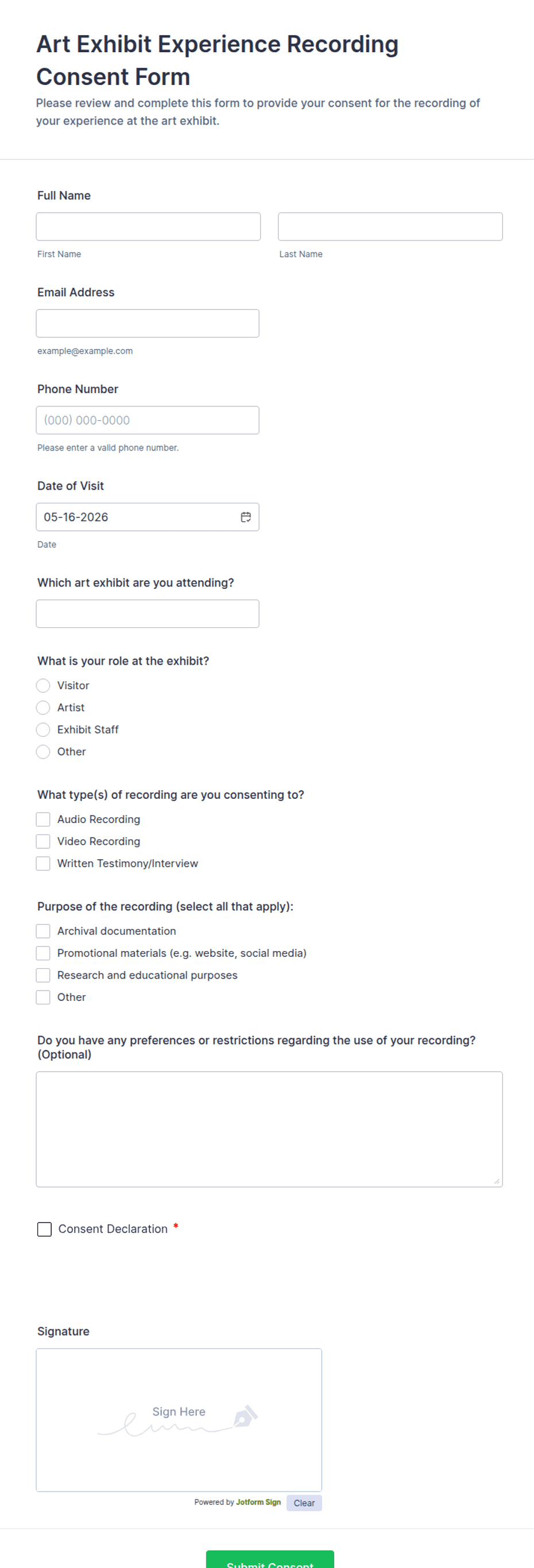The width and height of the screenshot is (534, 1568).
Task: Click the Phone Number input
Action: (x=148, y=420)
